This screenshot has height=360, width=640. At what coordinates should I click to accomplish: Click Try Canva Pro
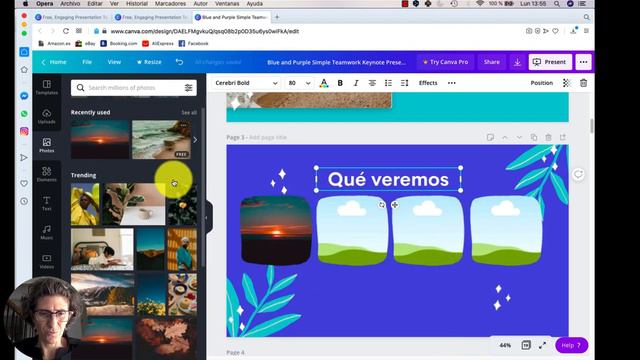[x=445, y=62]
